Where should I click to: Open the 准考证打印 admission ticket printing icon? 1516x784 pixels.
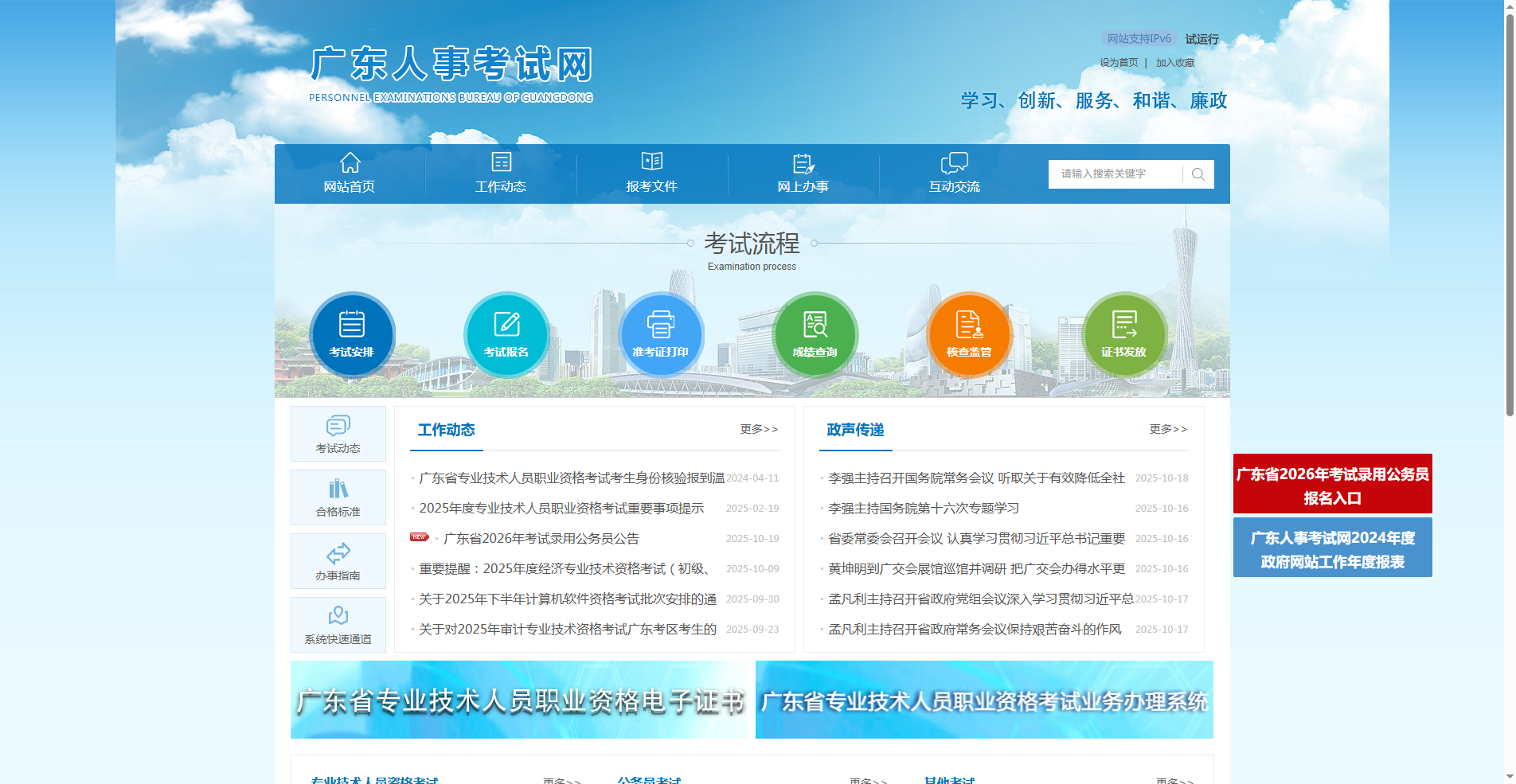click(x=661, y=334)
